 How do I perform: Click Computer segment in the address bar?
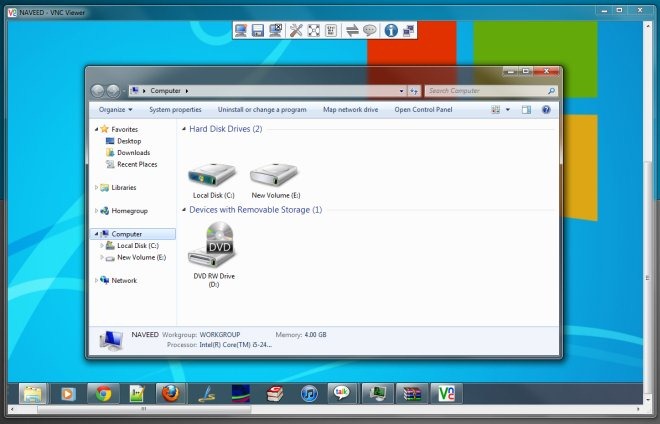coord(165,91)
